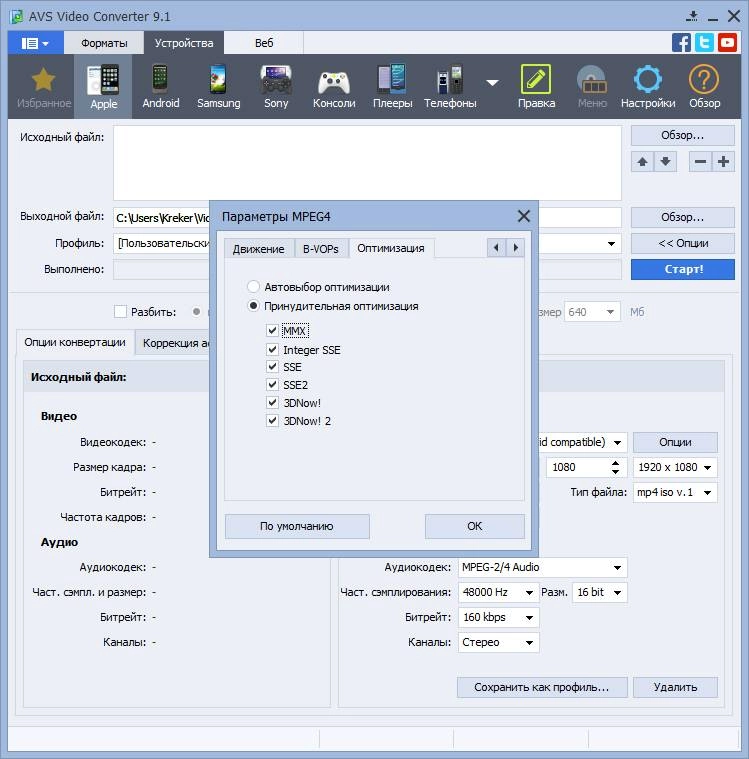Switch to the Движение dialog tab
The image size is (749, 759).
pyautogui.click(x=259, y=249)
